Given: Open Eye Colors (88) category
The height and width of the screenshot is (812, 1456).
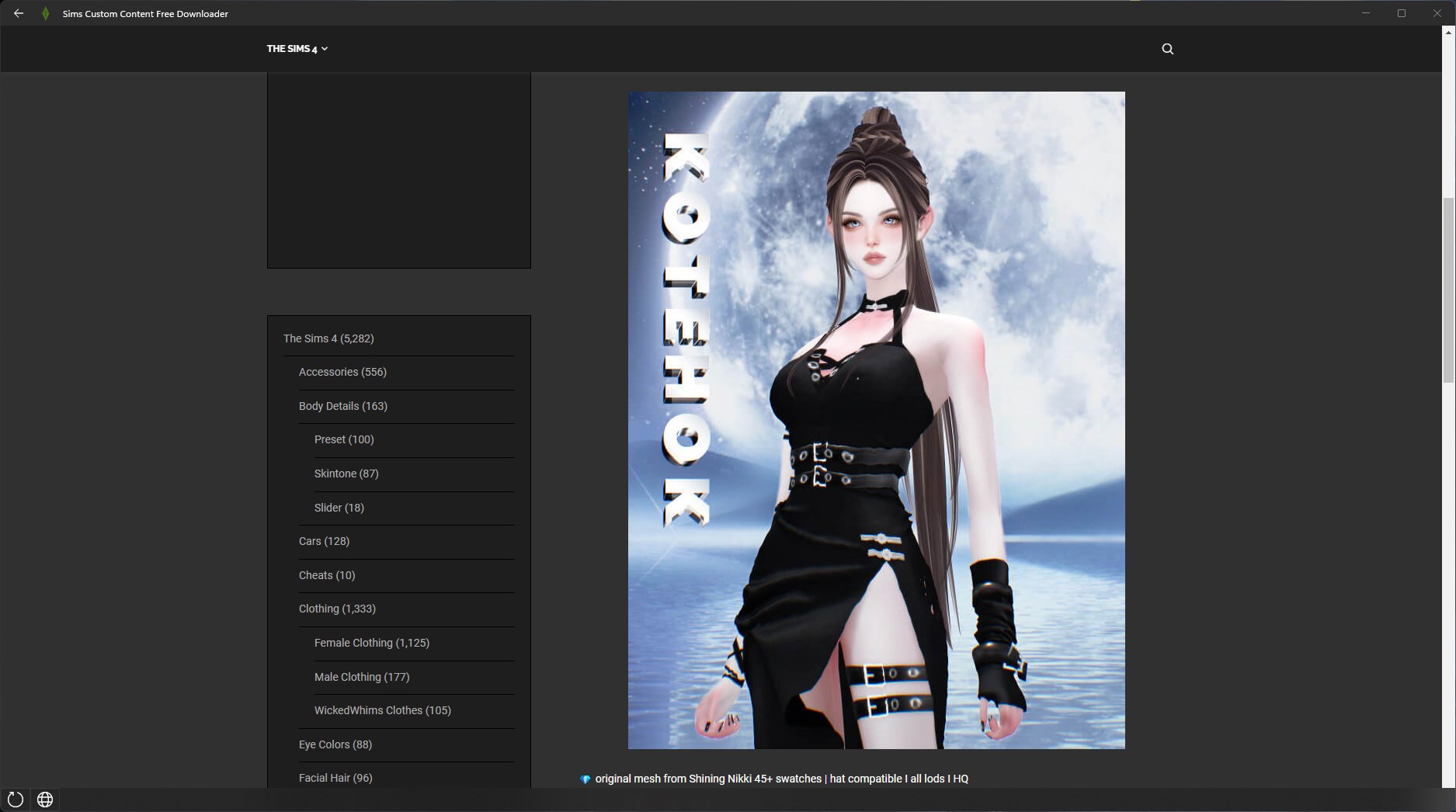Looking at the screenshot, I should pos(335,744).
